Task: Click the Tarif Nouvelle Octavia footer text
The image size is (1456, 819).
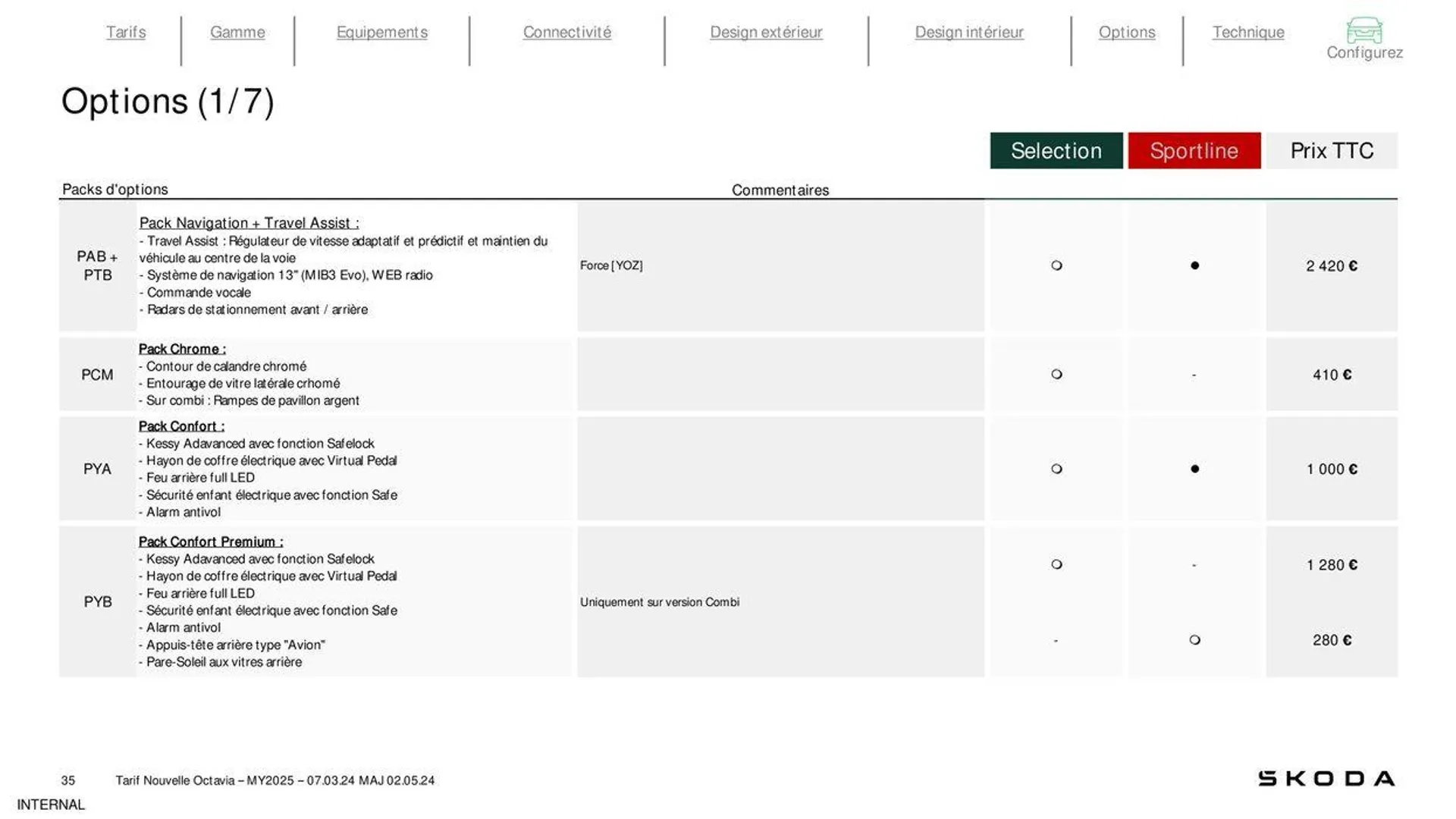Action: (275, 780)
